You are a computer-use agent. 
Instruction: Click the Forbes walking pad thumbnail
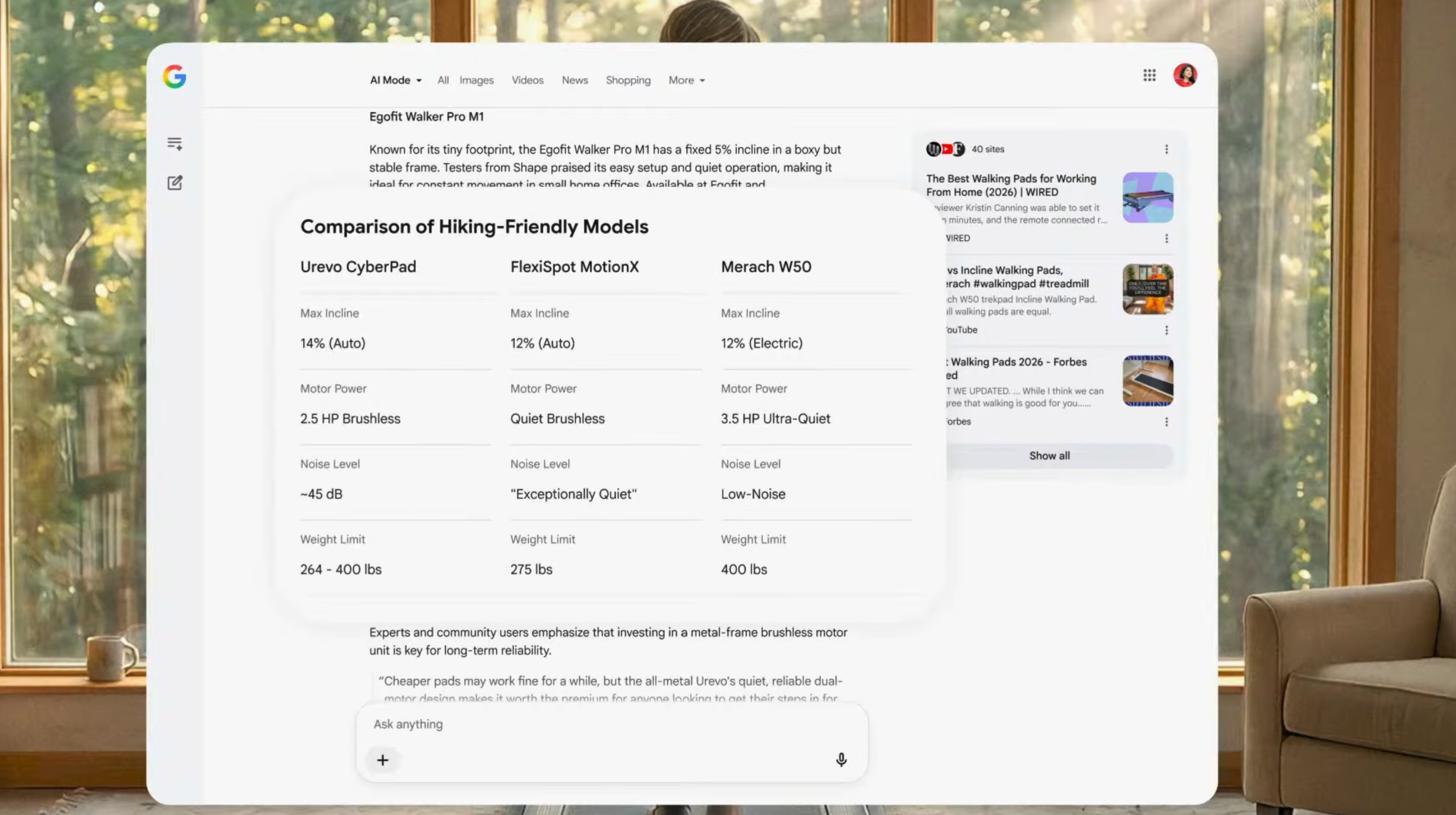point(1147,381)
